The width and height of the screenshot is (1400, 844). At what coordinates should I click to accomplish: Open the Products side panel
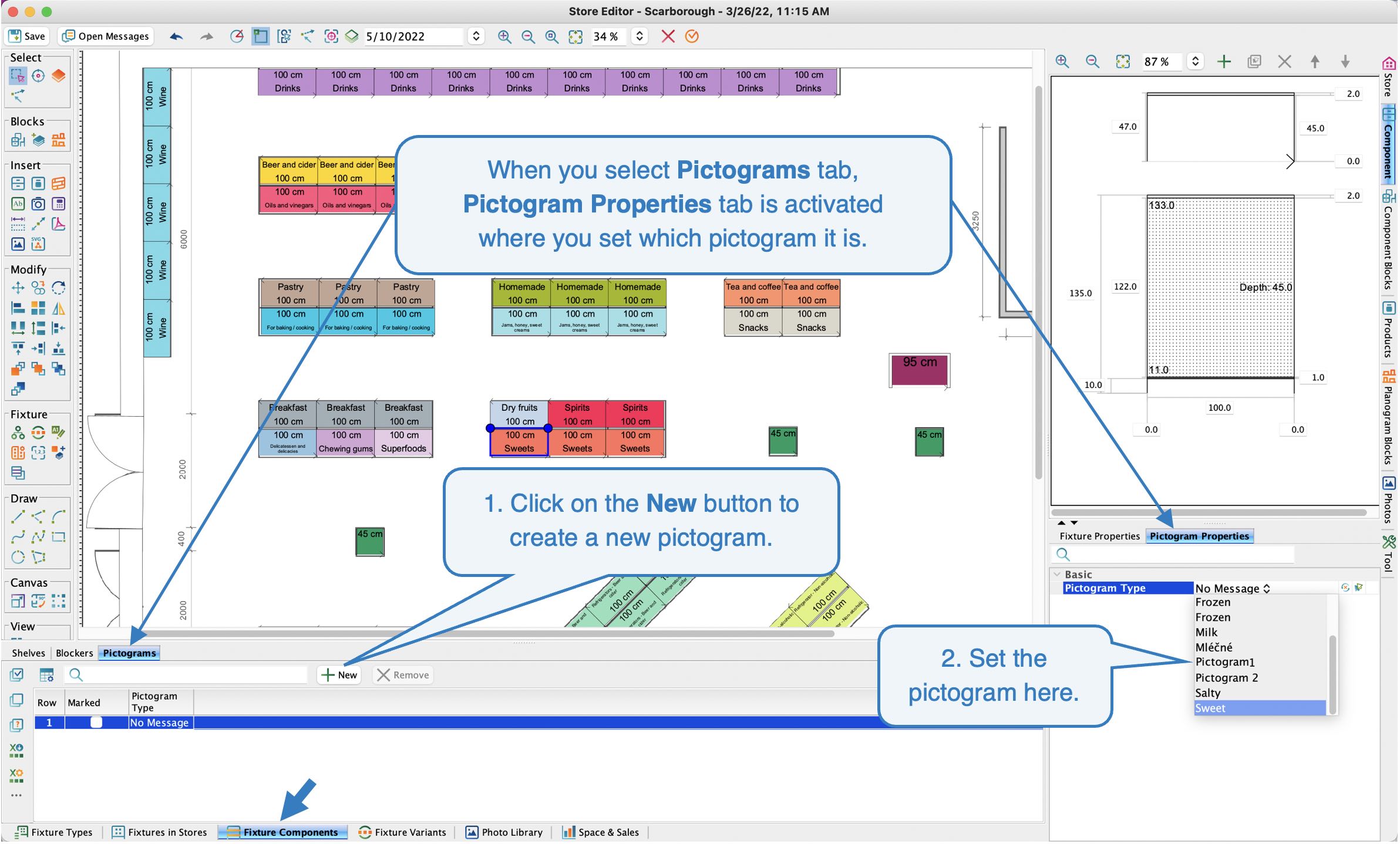pyautogui.click(x=1389, y=329)
